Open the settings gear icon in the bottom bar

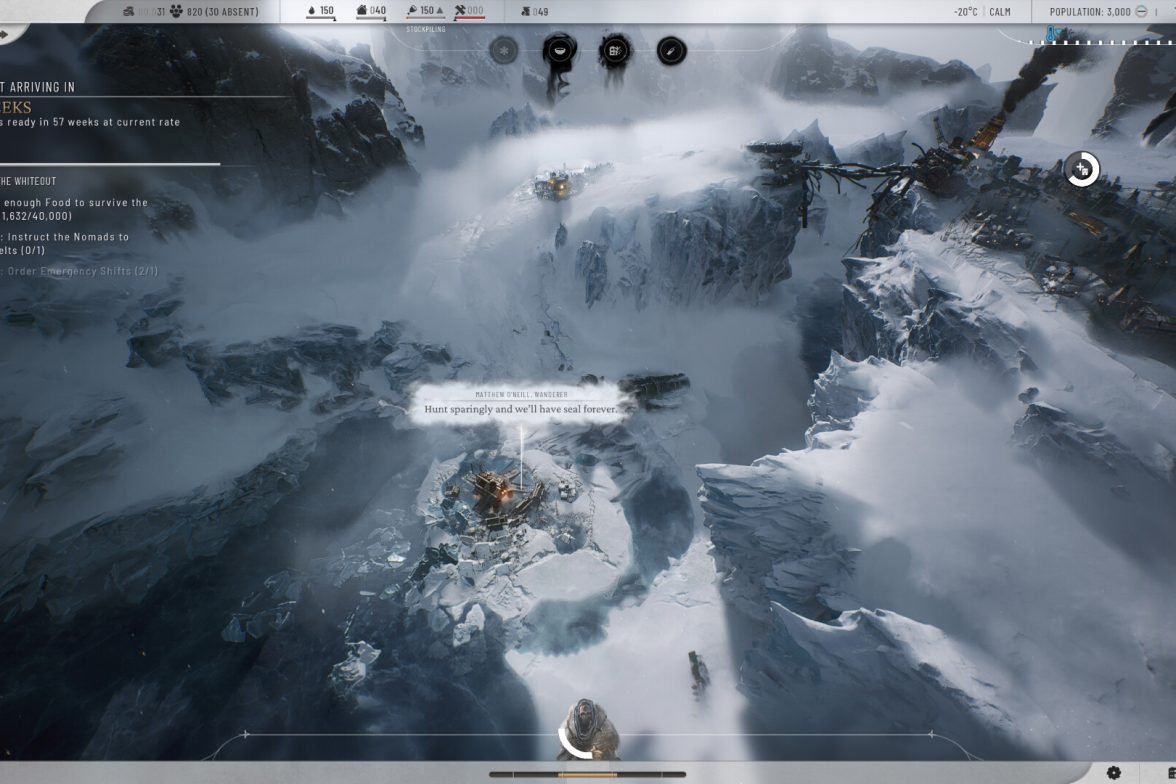pos(1114,773)
